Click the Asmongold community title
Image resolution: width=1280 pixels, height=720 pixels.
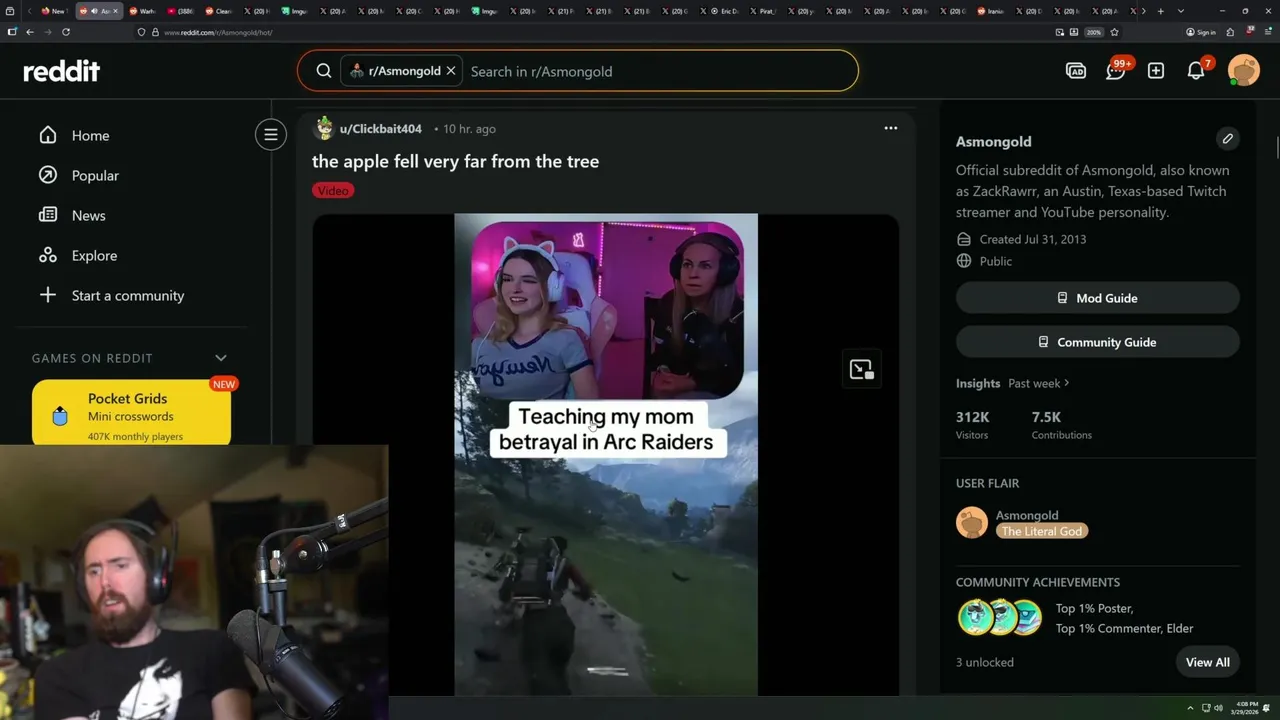[x=993, y=141]
